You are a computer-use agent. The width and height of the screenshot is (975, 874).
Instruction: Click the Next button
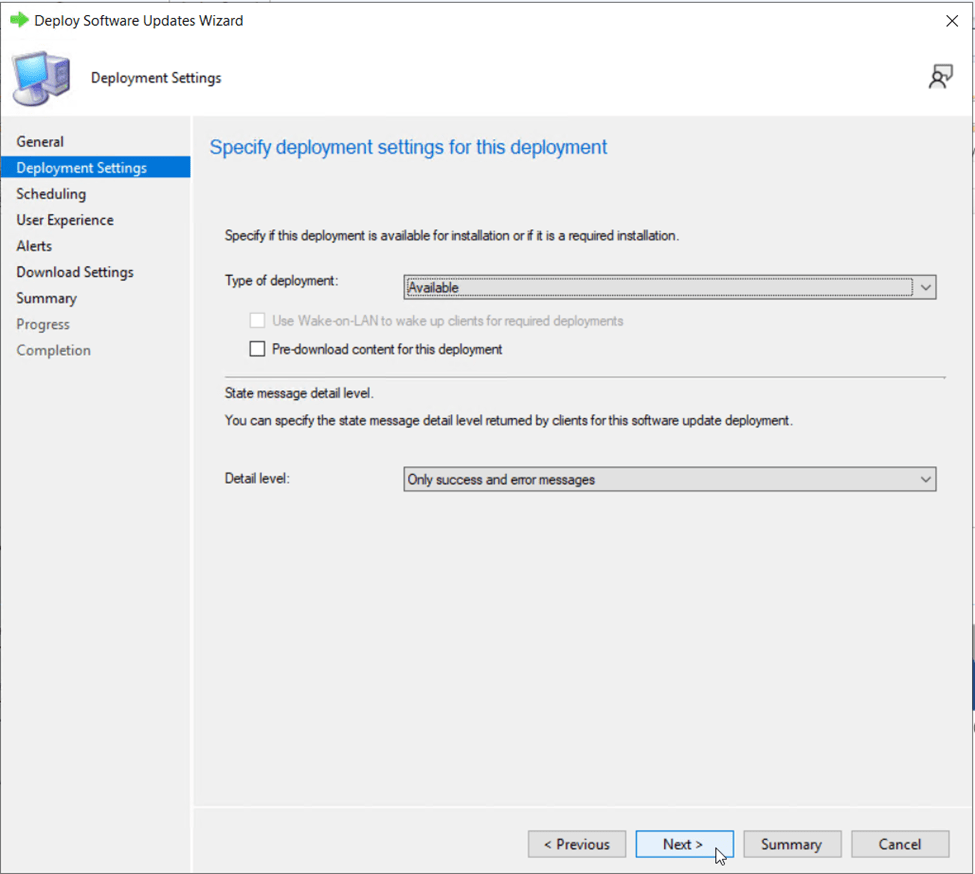[x=684, y=844]
